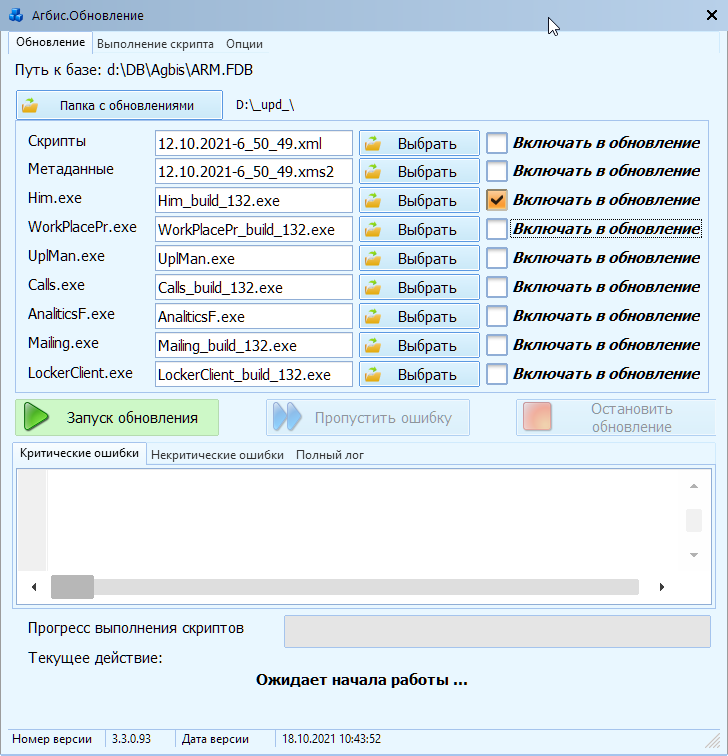Open the Выполнение скрипта tab
Image resolution: width=728 pixels, height=756 pixels.
pos(155,44)
